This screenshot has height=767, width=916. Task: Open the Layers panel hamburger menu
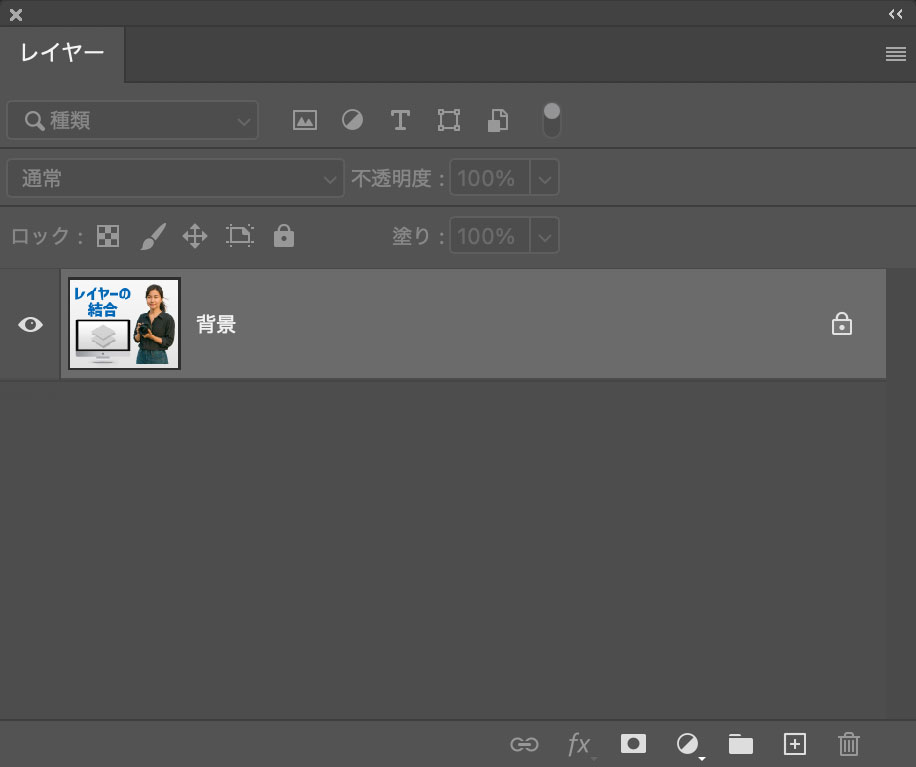[896, 54]
